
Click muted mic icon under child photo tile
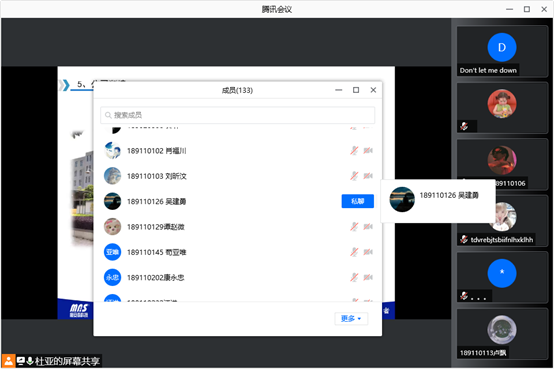tap(464, 126)
